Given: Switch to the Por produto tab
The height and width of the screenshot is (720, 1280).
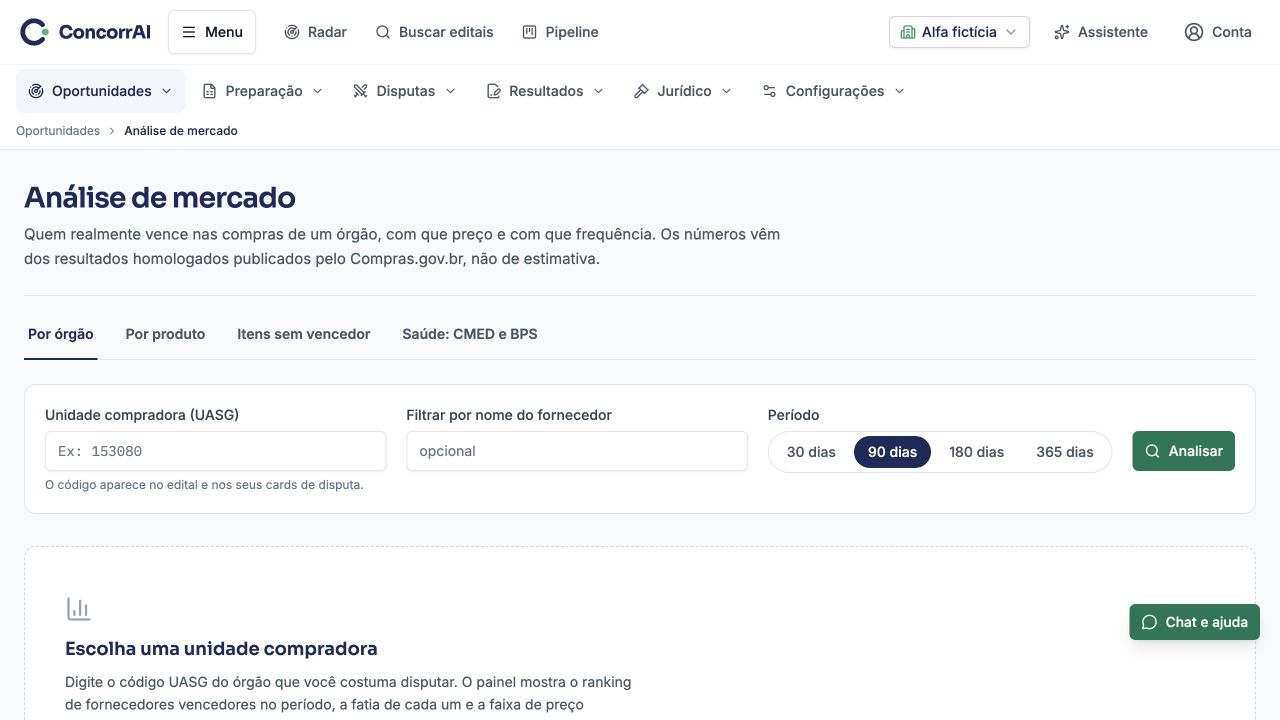Looking at the screenshot, I should tap(165, 334).
